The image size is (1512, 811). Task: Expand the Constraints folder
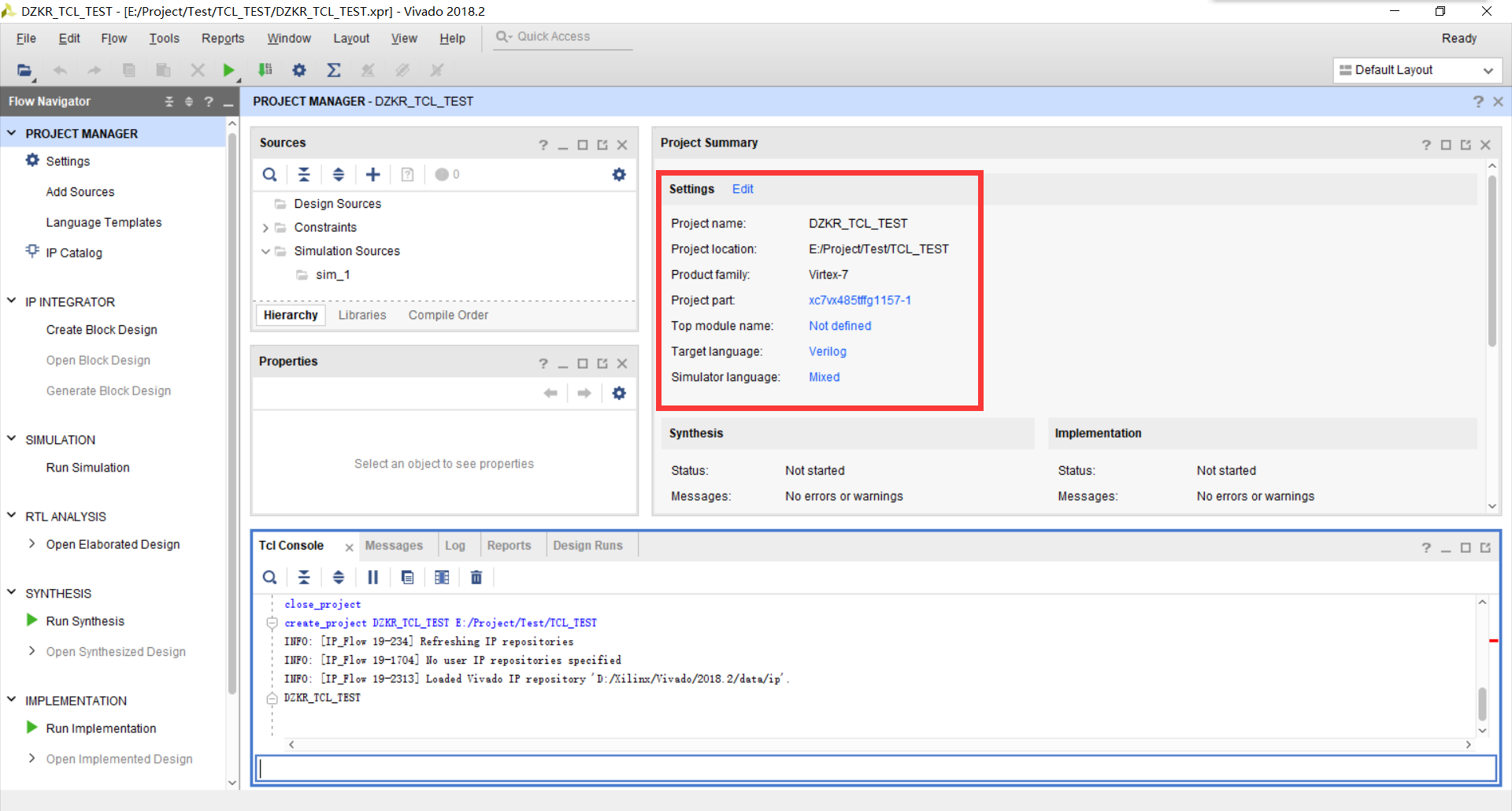[x=265, y=228]
